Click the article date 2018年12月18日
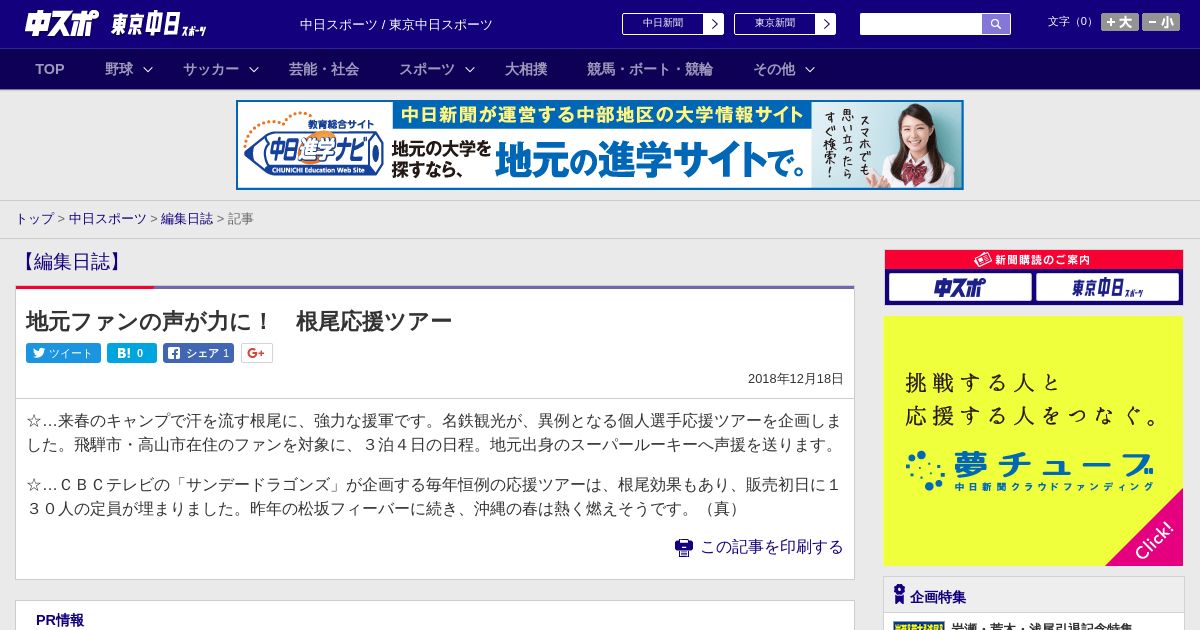Viewport: 1200px width, 630px height. [796, 379]
